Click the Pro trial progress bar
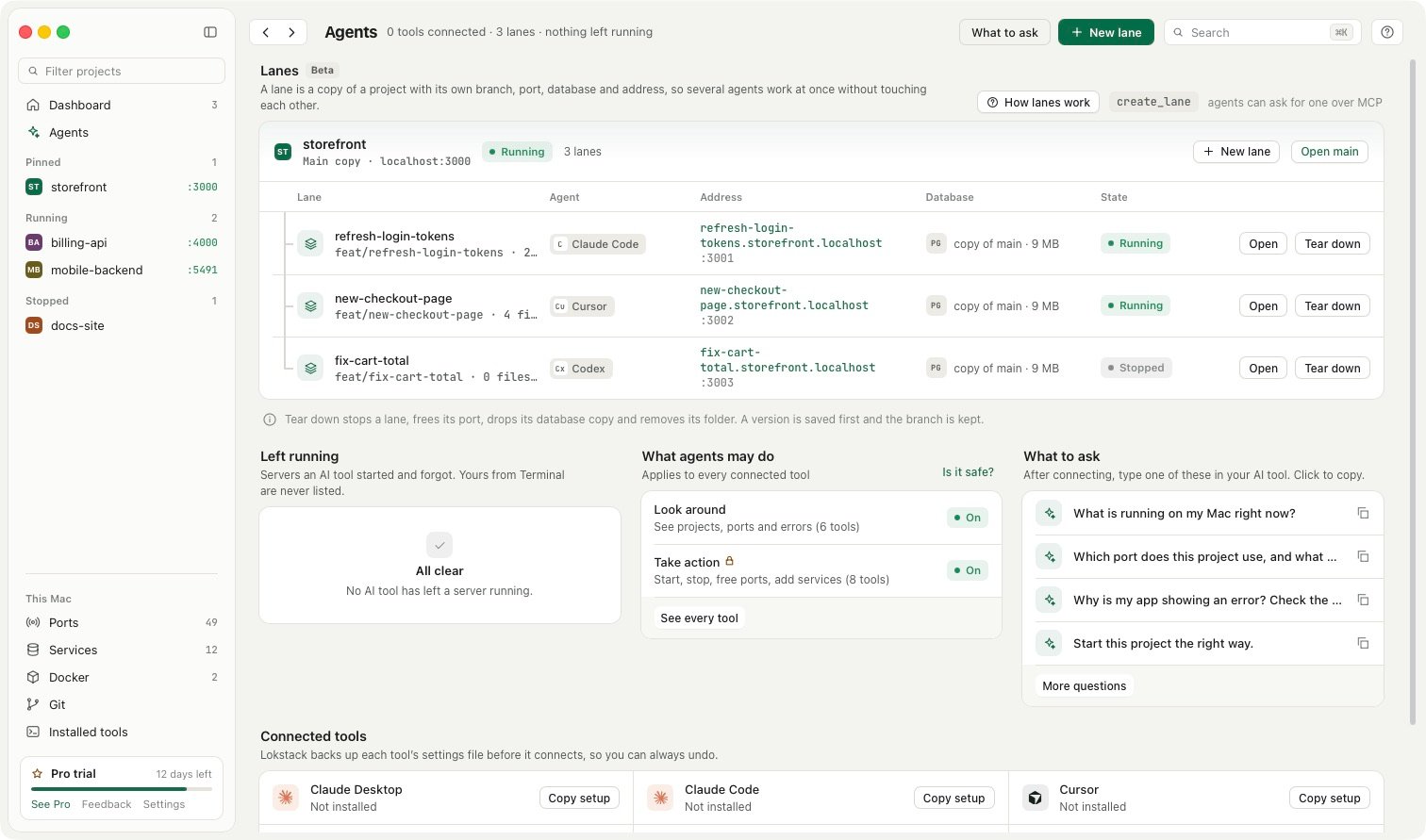Image resolution: width=1426 pixels, height=840 pixels. click(x=122, y=788)
